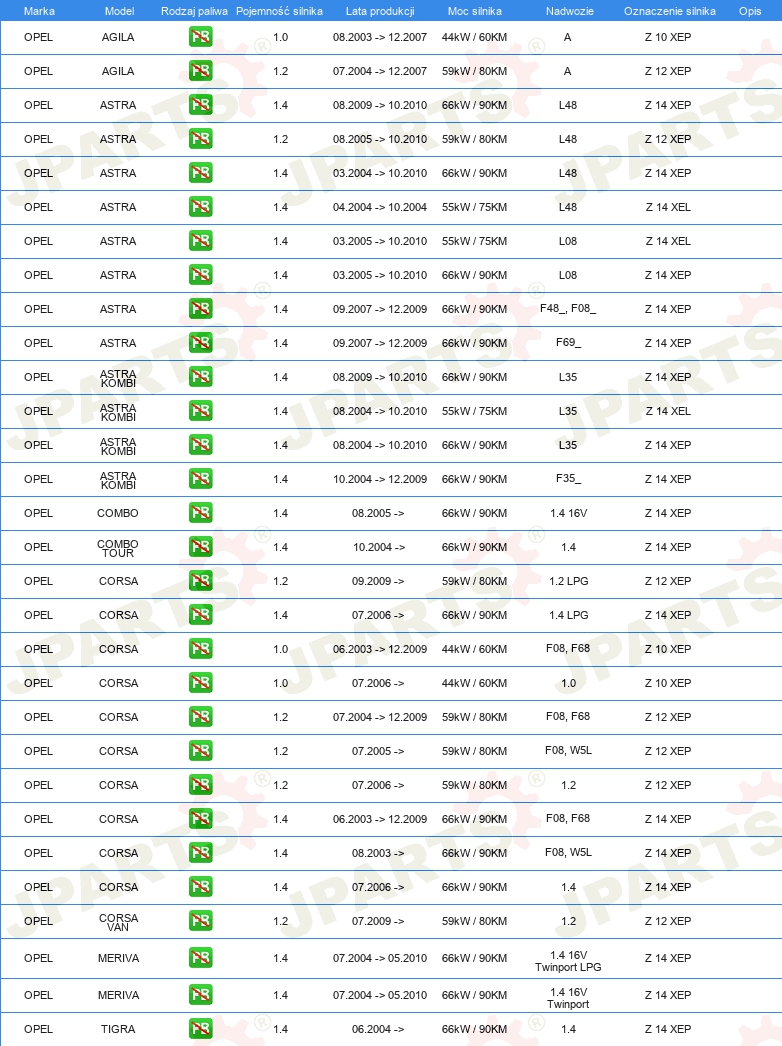Click 44kW / 60KM in AGILA row
Screen dimensions: 782x1046
pos(474,37)
